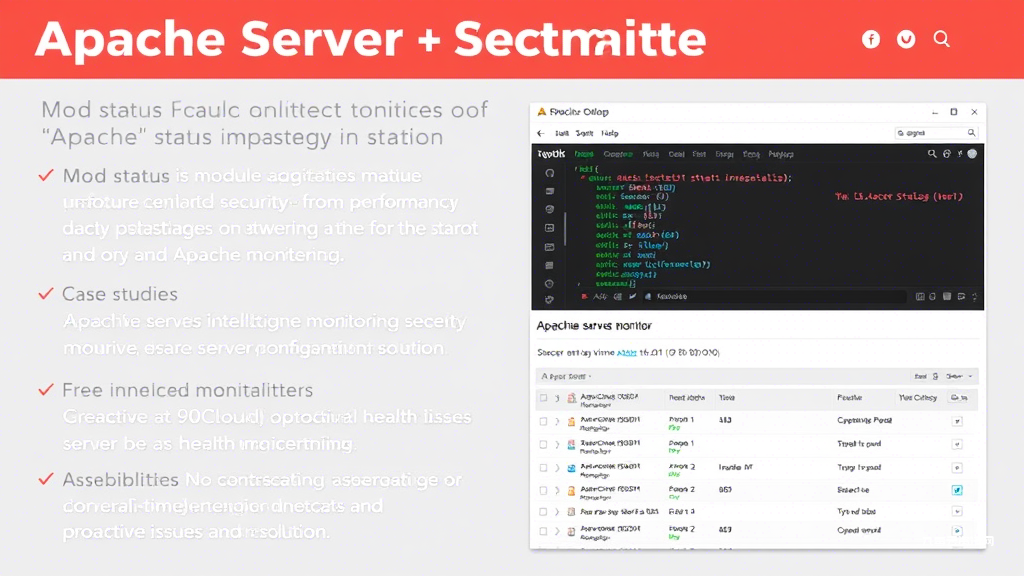Click the up-down arrows icon at bottom bar's end
The image size is (1024, 576).
974,296
